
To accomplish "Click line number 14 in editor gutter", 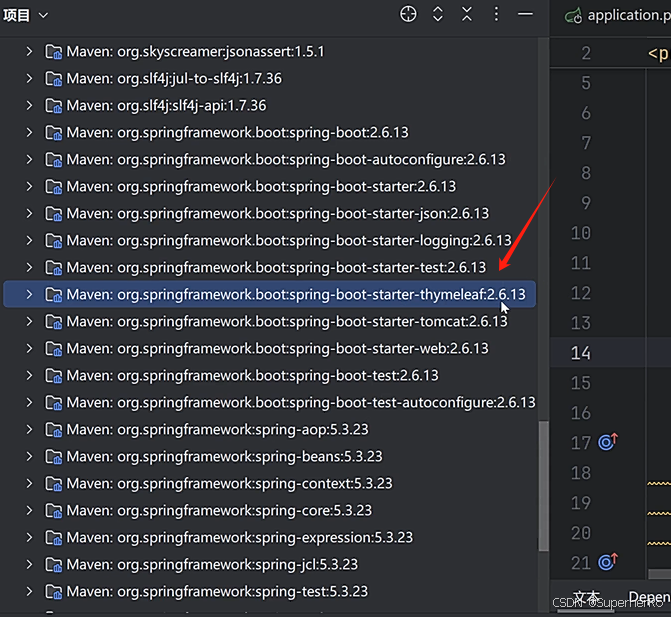I will click(581, 353).
